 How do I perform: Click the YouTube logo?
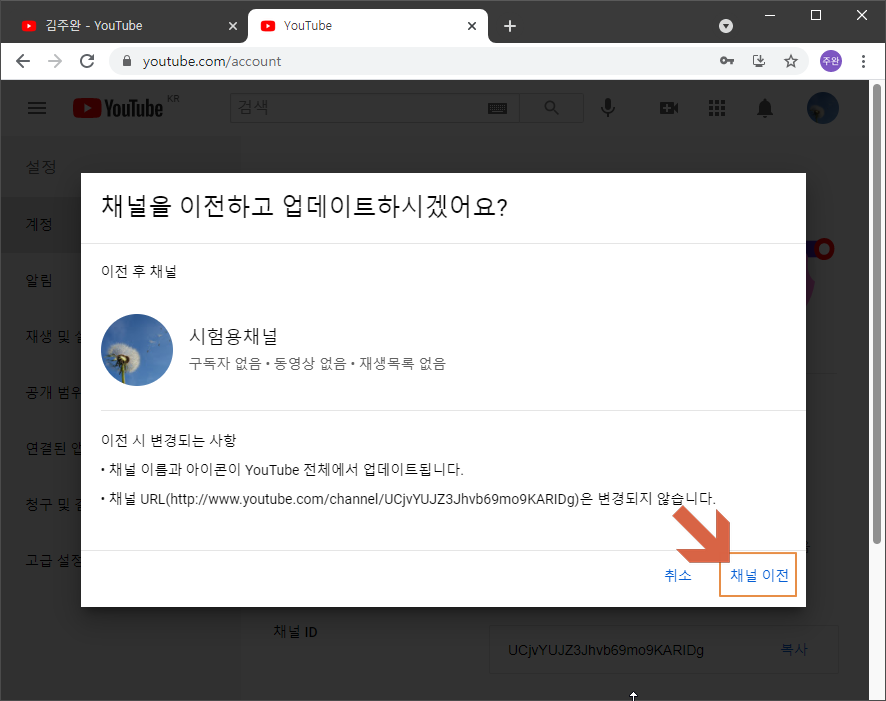[118, 108]
